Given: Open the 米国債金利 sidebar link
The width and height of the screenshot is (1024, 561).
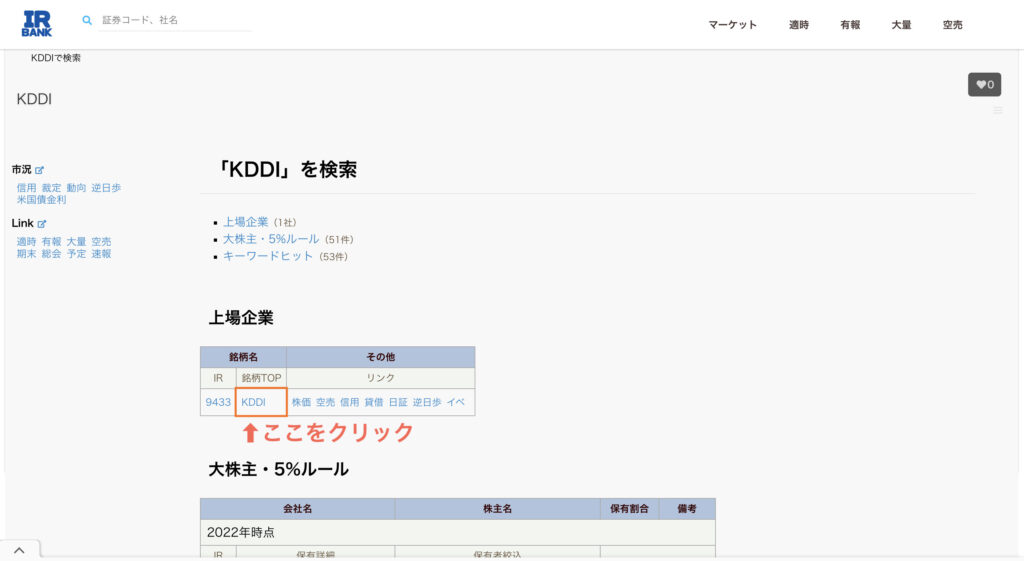Looking at the screenshot, I should (x=41, y=200).
